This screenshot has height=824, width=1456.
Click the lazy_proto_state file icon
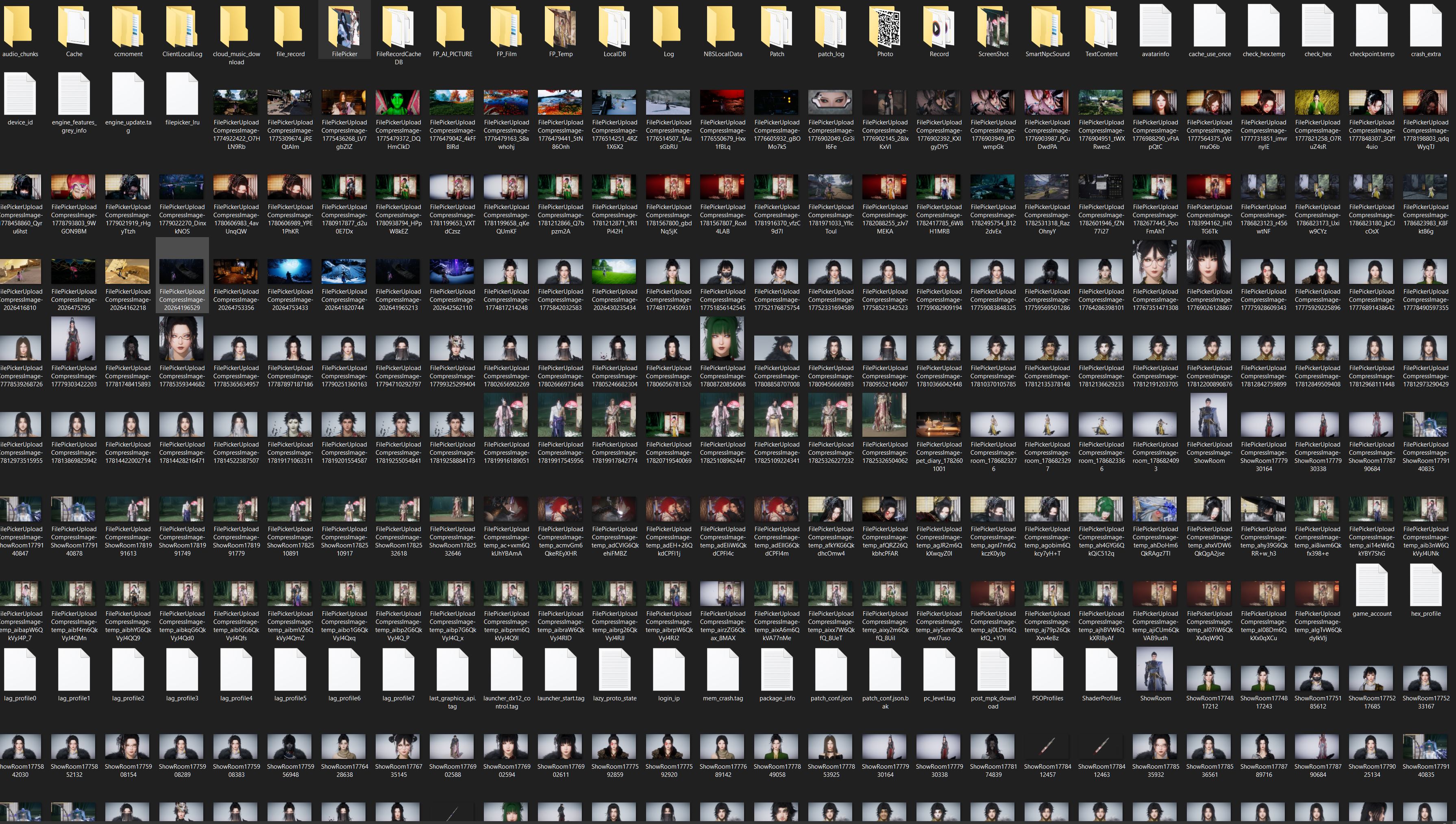(614, 669)
